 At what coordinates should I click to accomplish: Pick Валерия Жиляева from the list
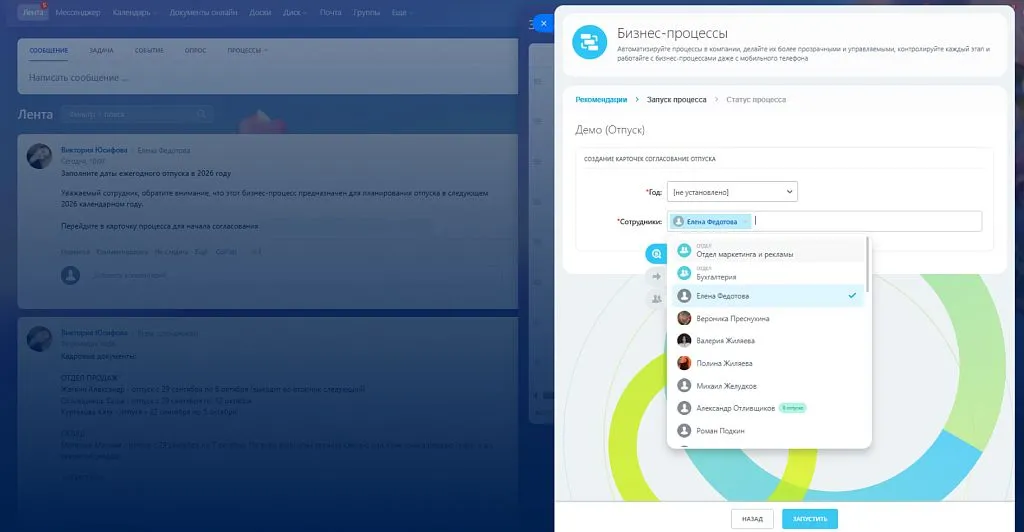(768, 341)
